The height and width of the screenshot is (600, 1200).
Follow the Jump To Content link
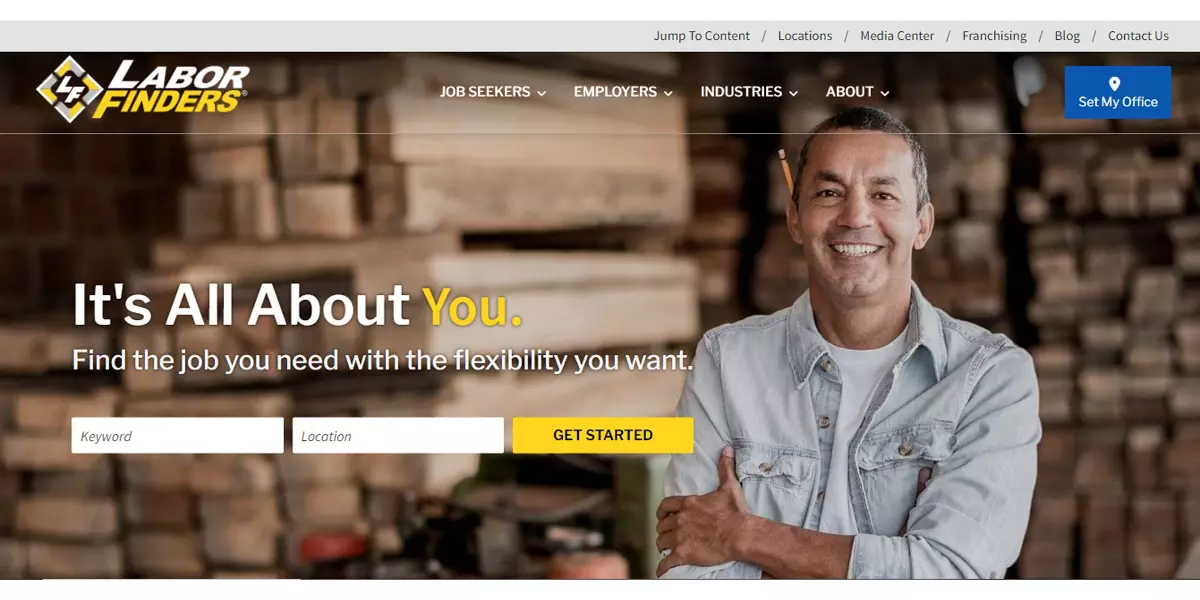(702, 36)
